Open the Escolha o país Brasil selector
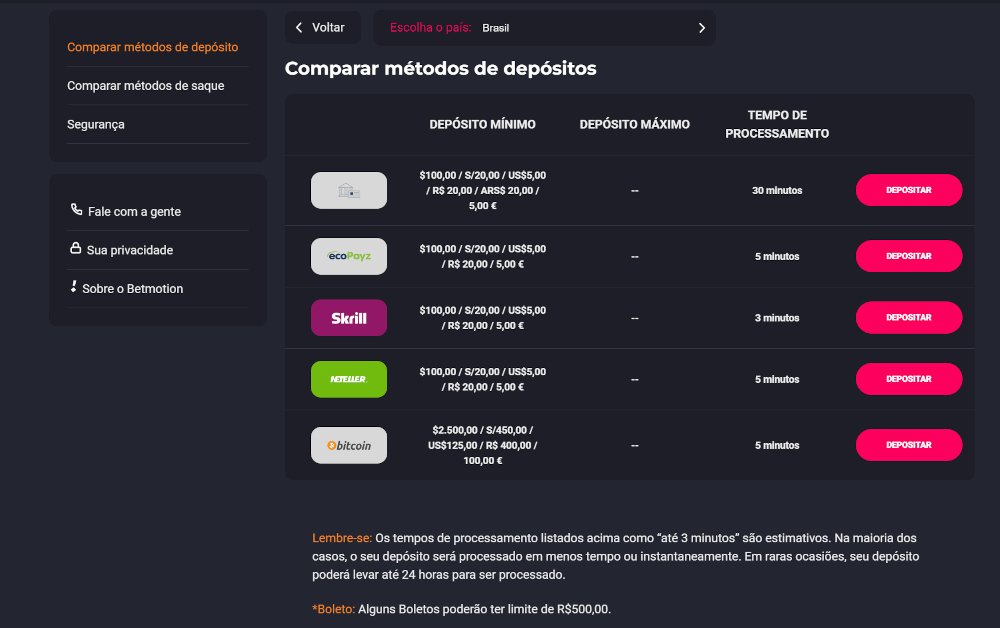Viewport: 1000px width, 628px height. [544, 28]
